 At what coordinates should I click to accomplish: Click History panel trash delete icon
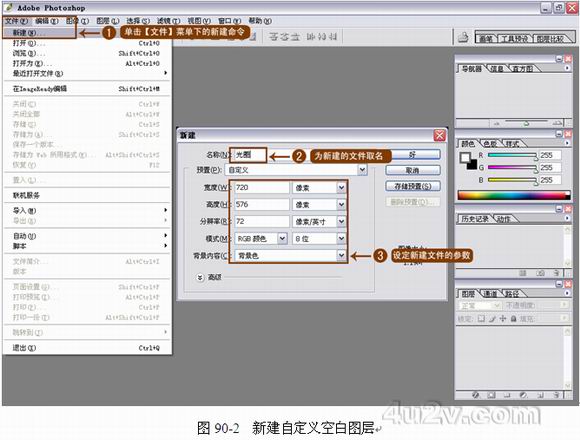556,273
